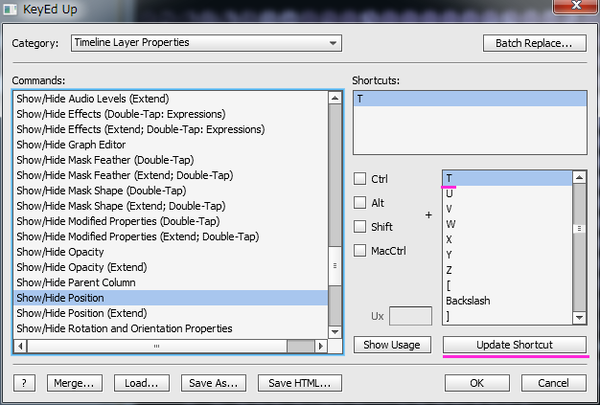Choose the [ key in key list
The height and width of the screenshot is (405, 600).
507,286
